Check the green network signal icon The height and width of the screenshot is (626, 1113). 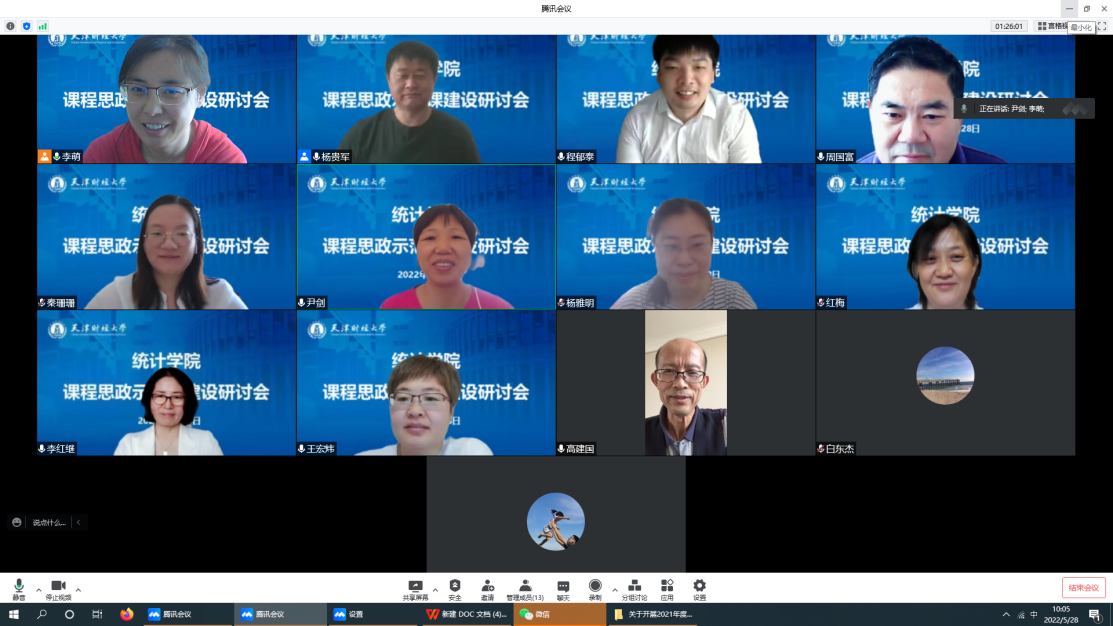(43, 26)
